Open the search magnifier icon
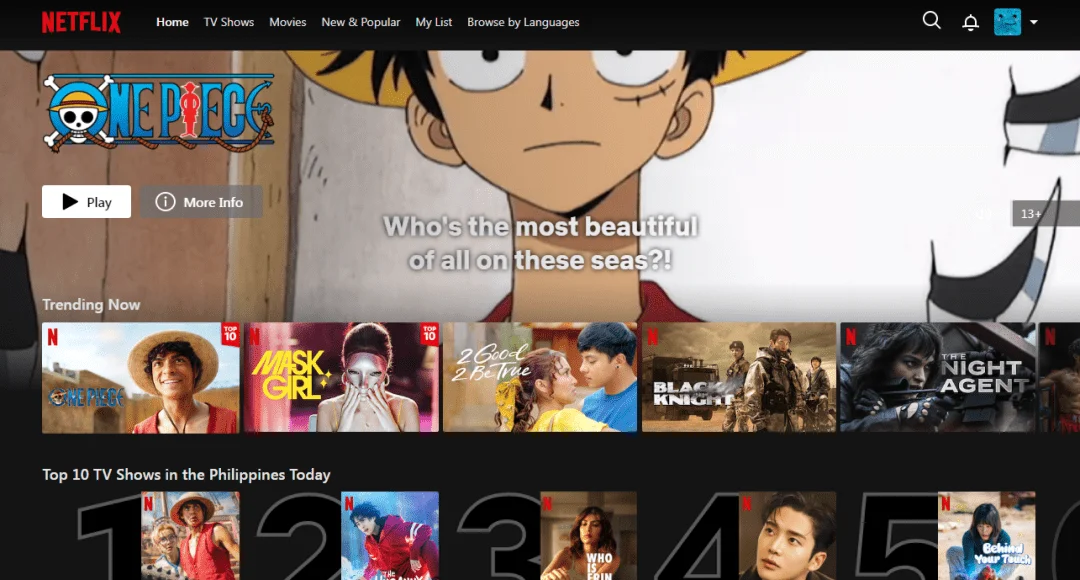Image resolution: width=1080 pixels, height=580 pixels. pos(931,21)
